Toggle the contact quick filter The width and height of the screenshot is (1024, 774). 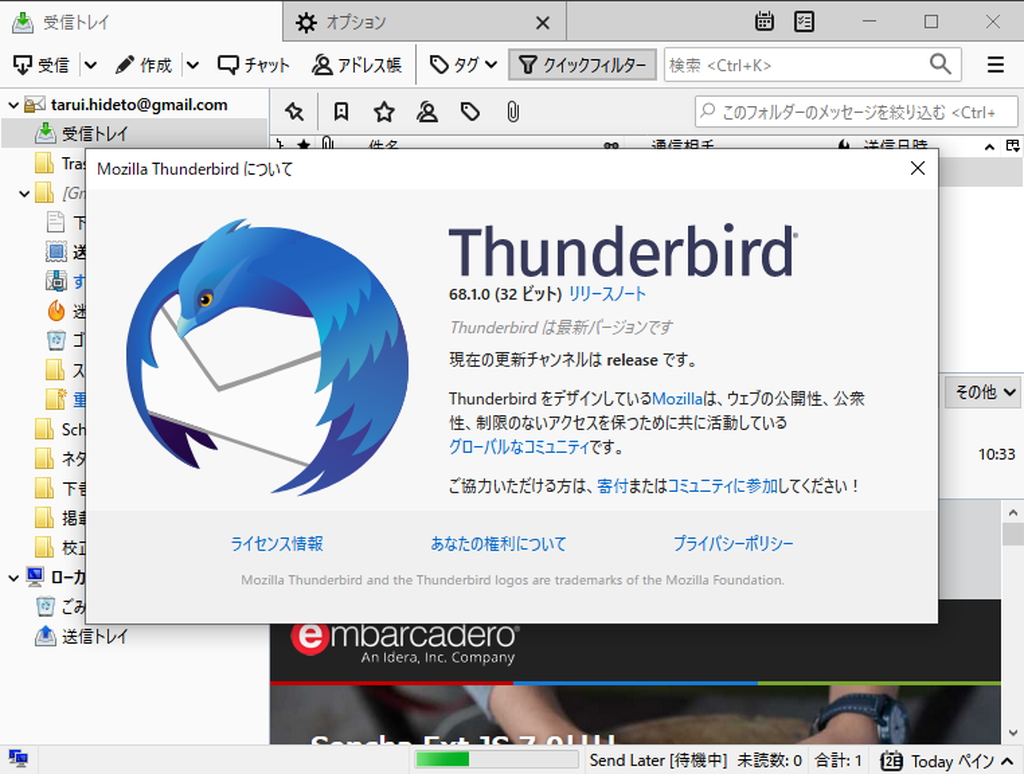[x=427, y=112]
